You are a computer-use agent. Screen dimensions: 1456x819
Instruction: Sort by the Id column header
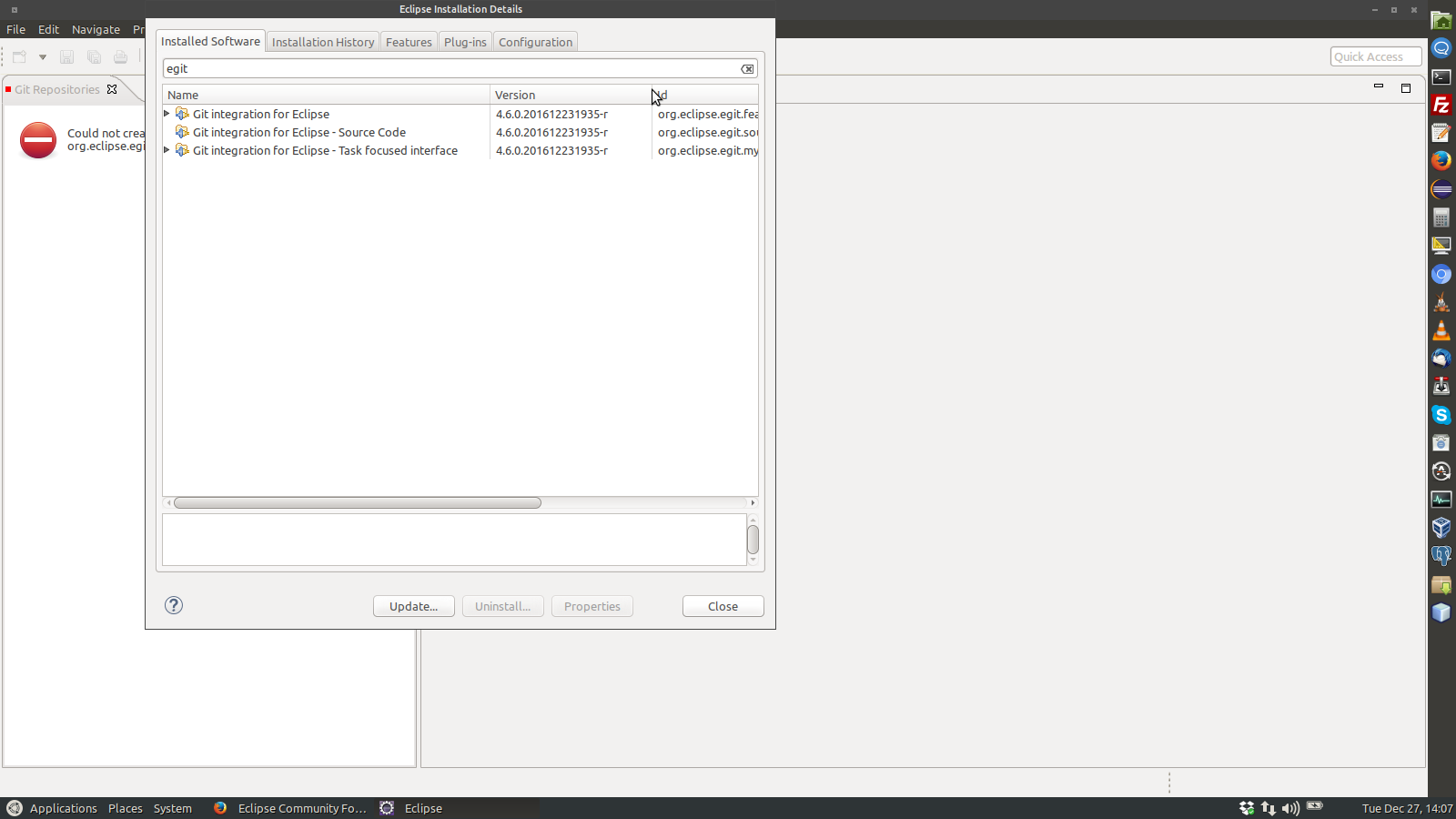(x=705, y=95)
